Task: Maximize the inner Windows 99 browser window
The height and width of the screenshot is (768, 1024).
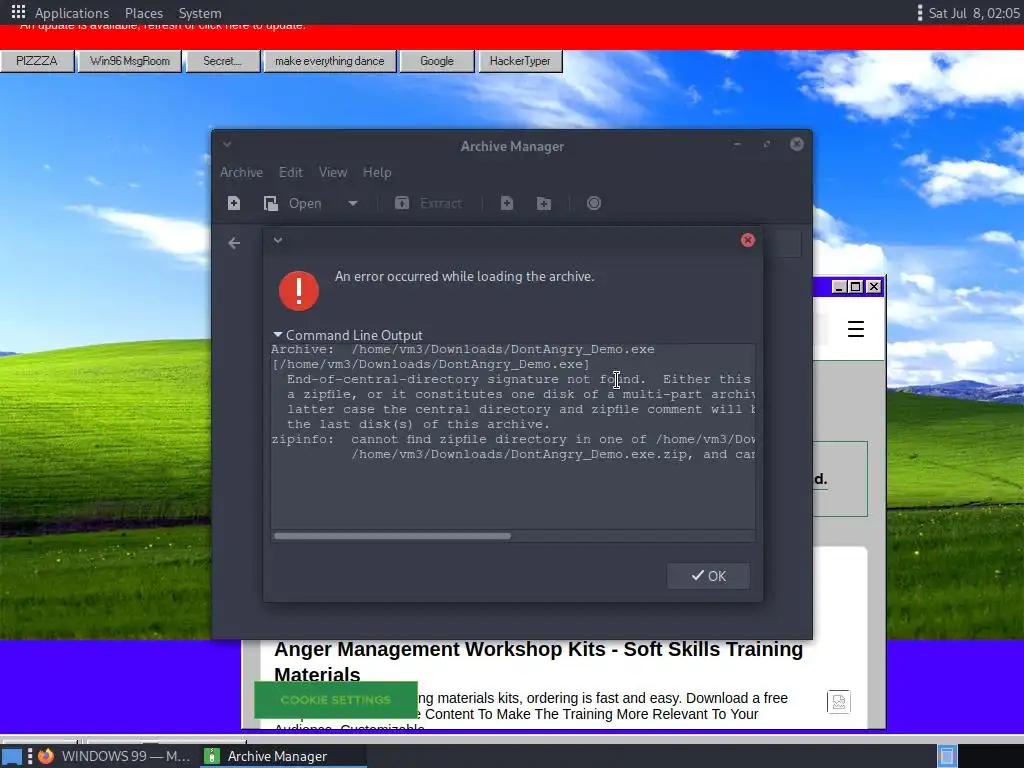Action: pyautogui.click(x=856, y=287)
